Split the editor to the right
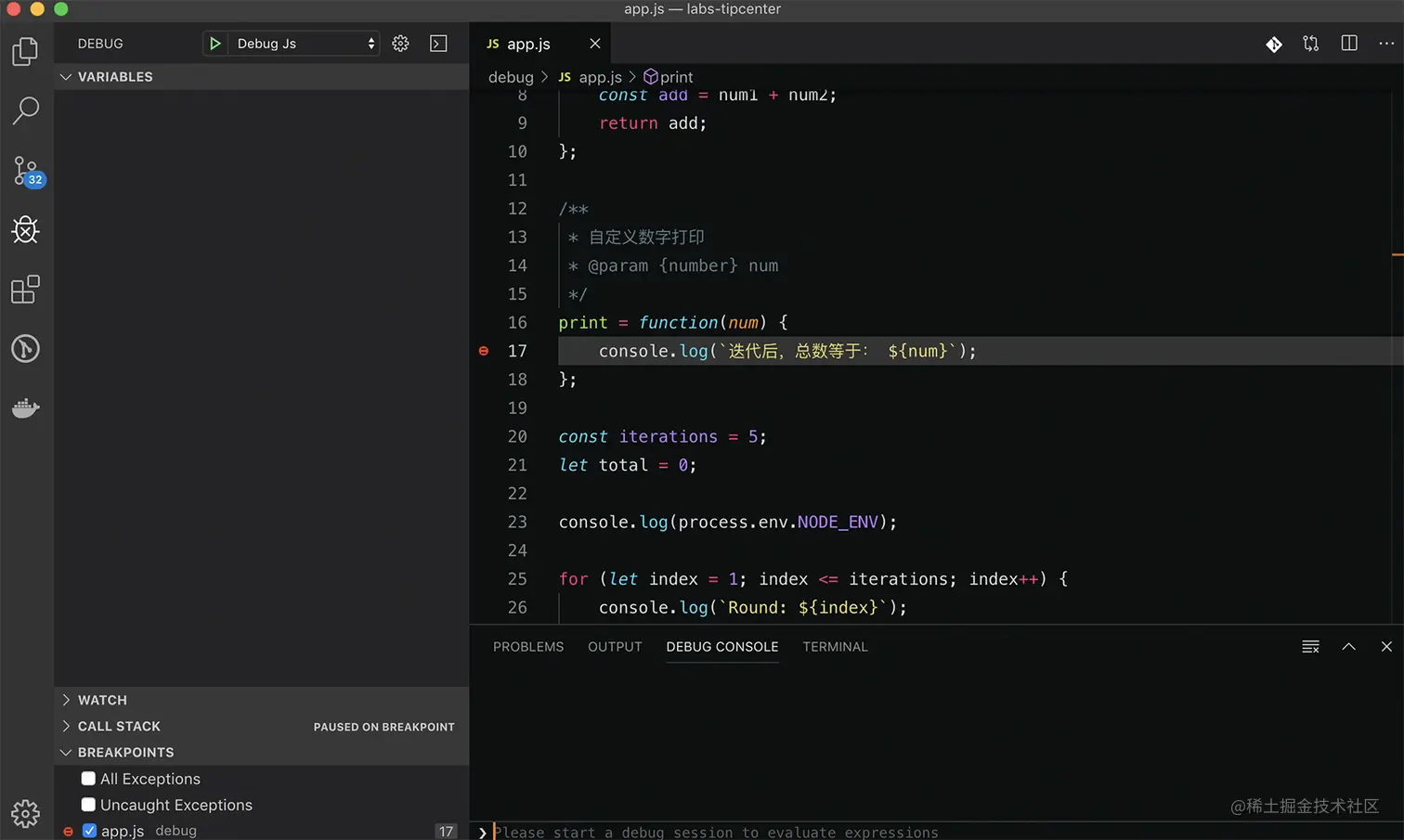1404x840 pixels. [1349, 44]
